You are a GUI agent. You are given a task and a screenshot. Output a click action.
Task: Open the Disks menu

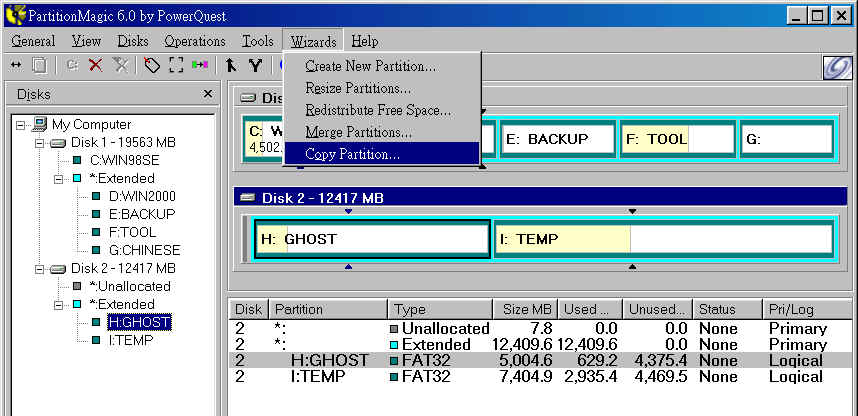(133, 41)
